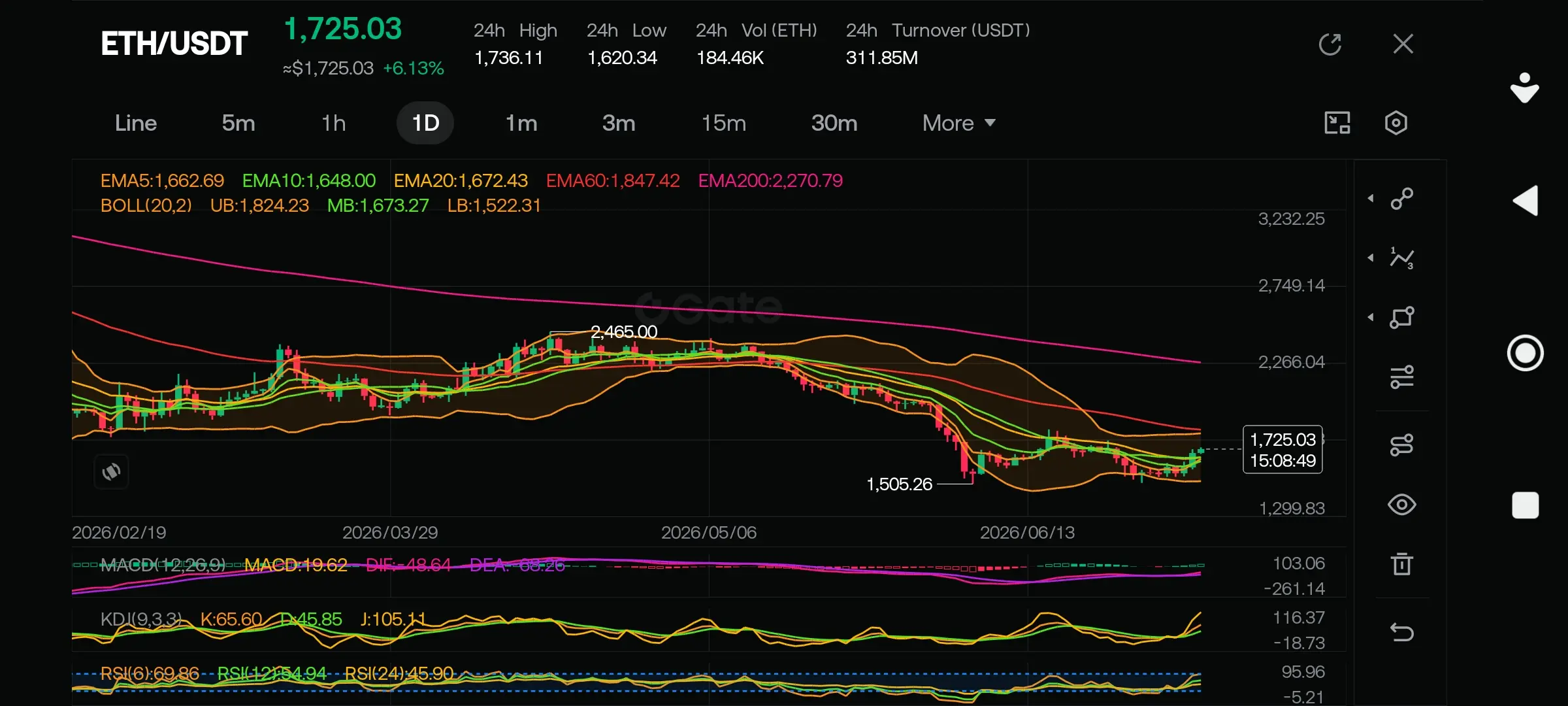Tap the accessibility assistant icon
This screenshot has height=706, width=1568.
1525,88
